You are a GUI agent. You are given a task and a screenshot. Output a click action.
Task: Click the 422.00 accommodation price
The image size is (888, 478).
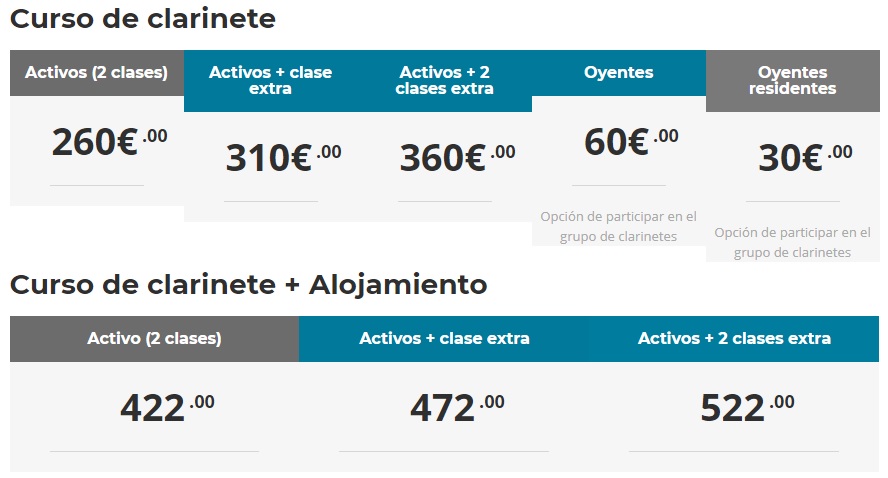click(166, 407)
